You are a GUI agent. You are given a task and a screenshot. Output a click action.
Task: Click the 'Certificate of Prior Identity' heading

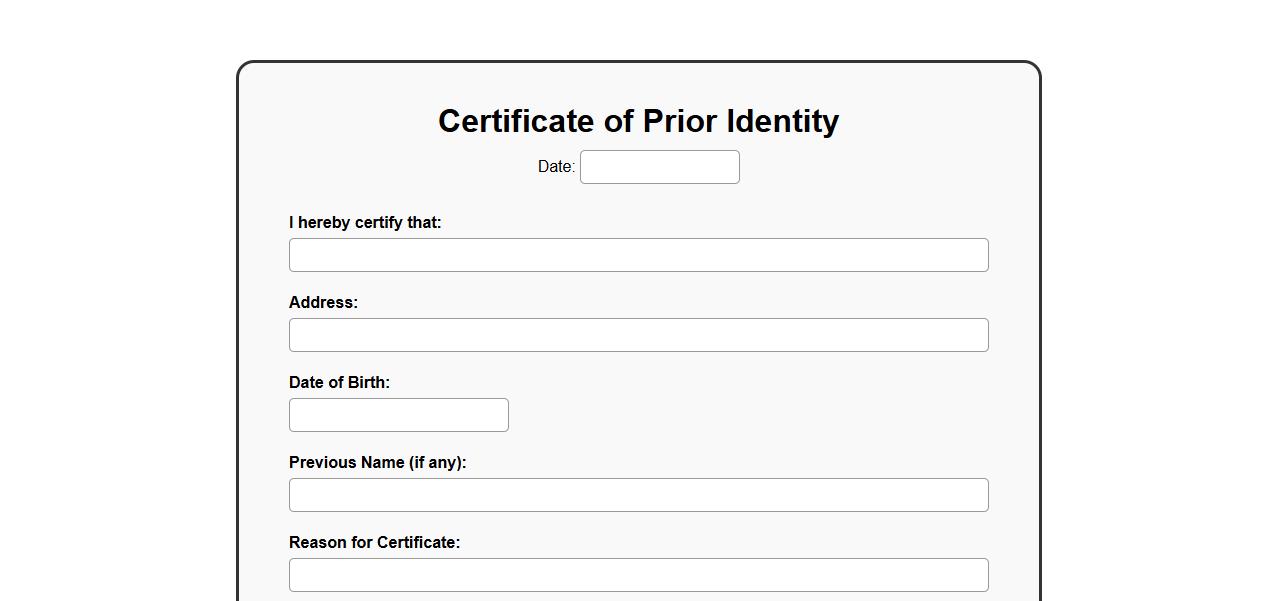(638, 121)
